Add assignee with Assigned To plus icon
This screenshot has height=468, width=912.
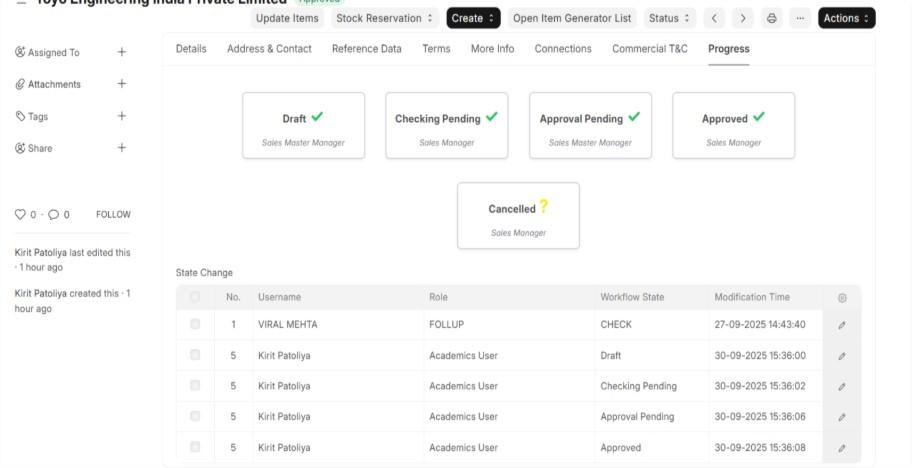tap(122, 52)
